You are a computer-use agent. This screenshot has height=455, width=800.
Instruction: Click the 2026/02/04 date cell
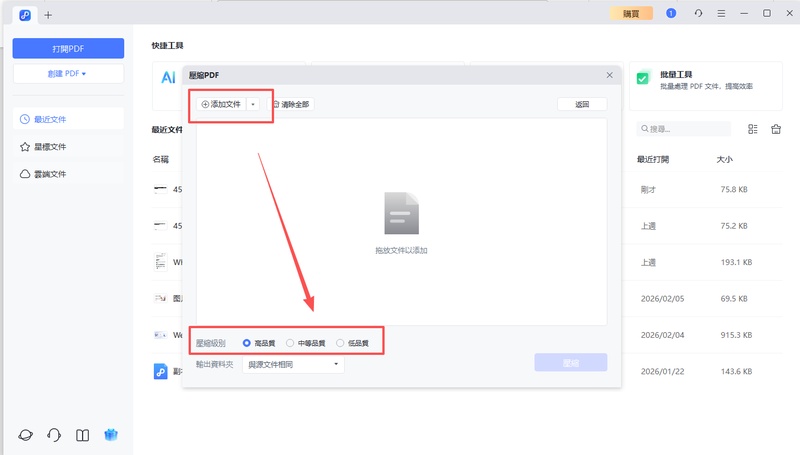[x=662, y=335]
